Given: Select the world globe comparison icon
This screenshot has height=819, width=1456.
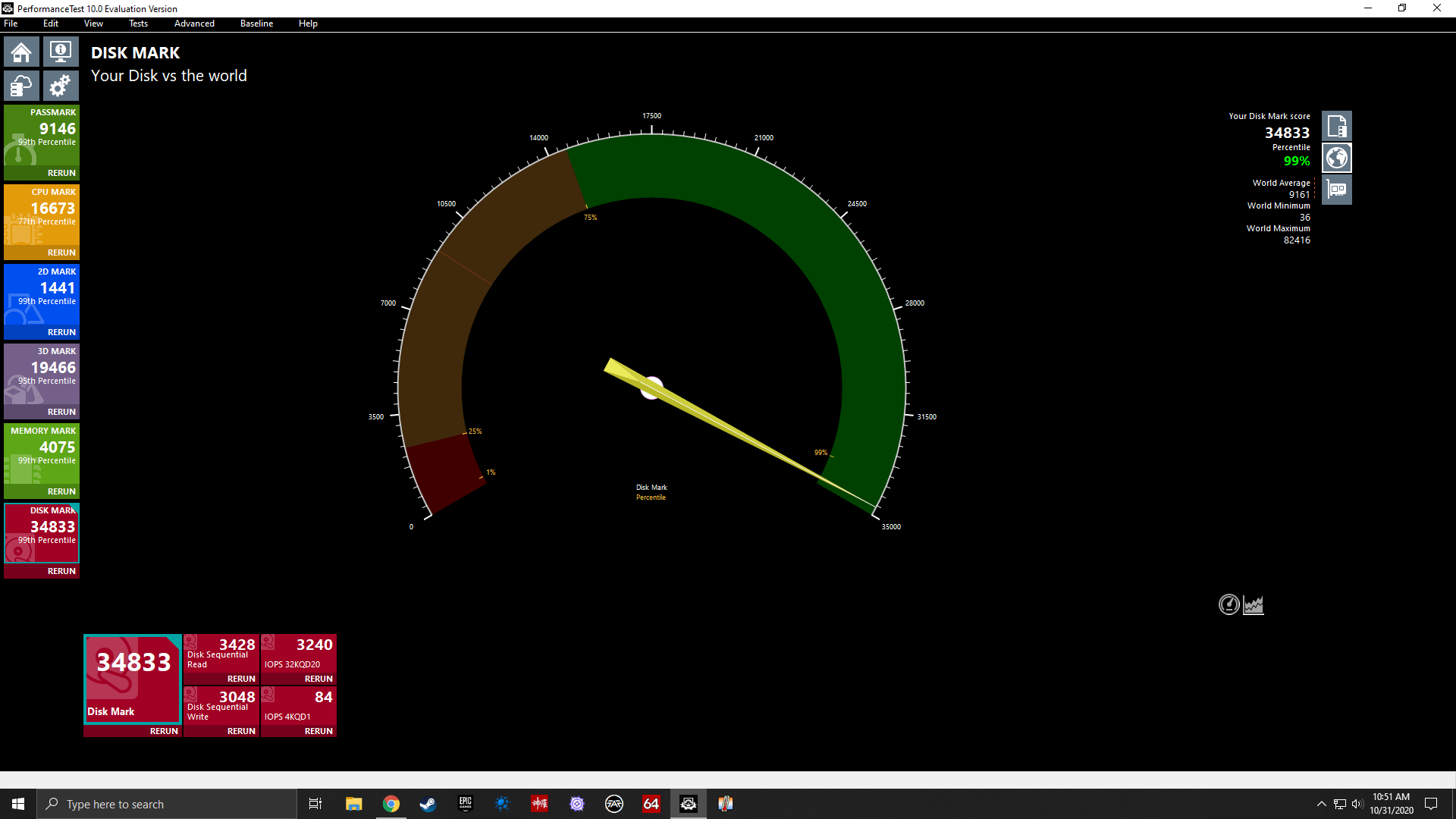Looking at the screenshot, I should pyautogui.click(x=1336, y=158).
